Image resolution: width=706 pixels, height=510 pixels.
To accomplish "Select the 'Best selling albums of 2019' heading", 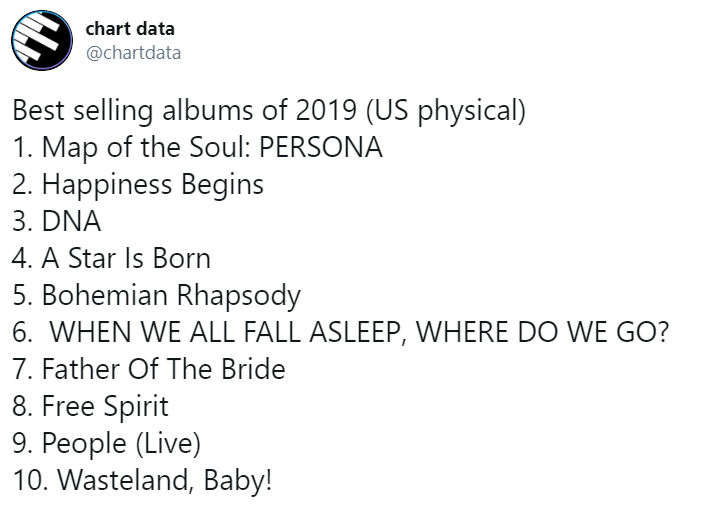I will point(185,110).
